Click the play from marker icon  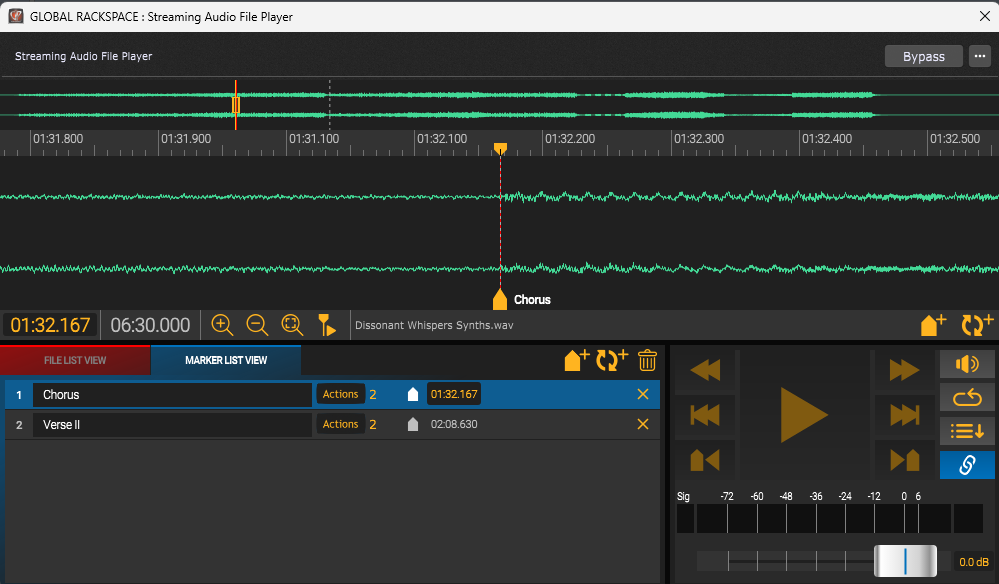(x=327, y=325)
